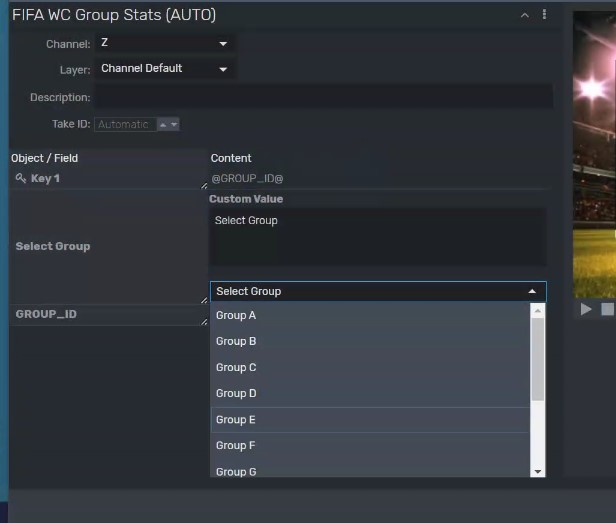Click the dropdown list's scroll-up arrow

click(x=538, y=311)
